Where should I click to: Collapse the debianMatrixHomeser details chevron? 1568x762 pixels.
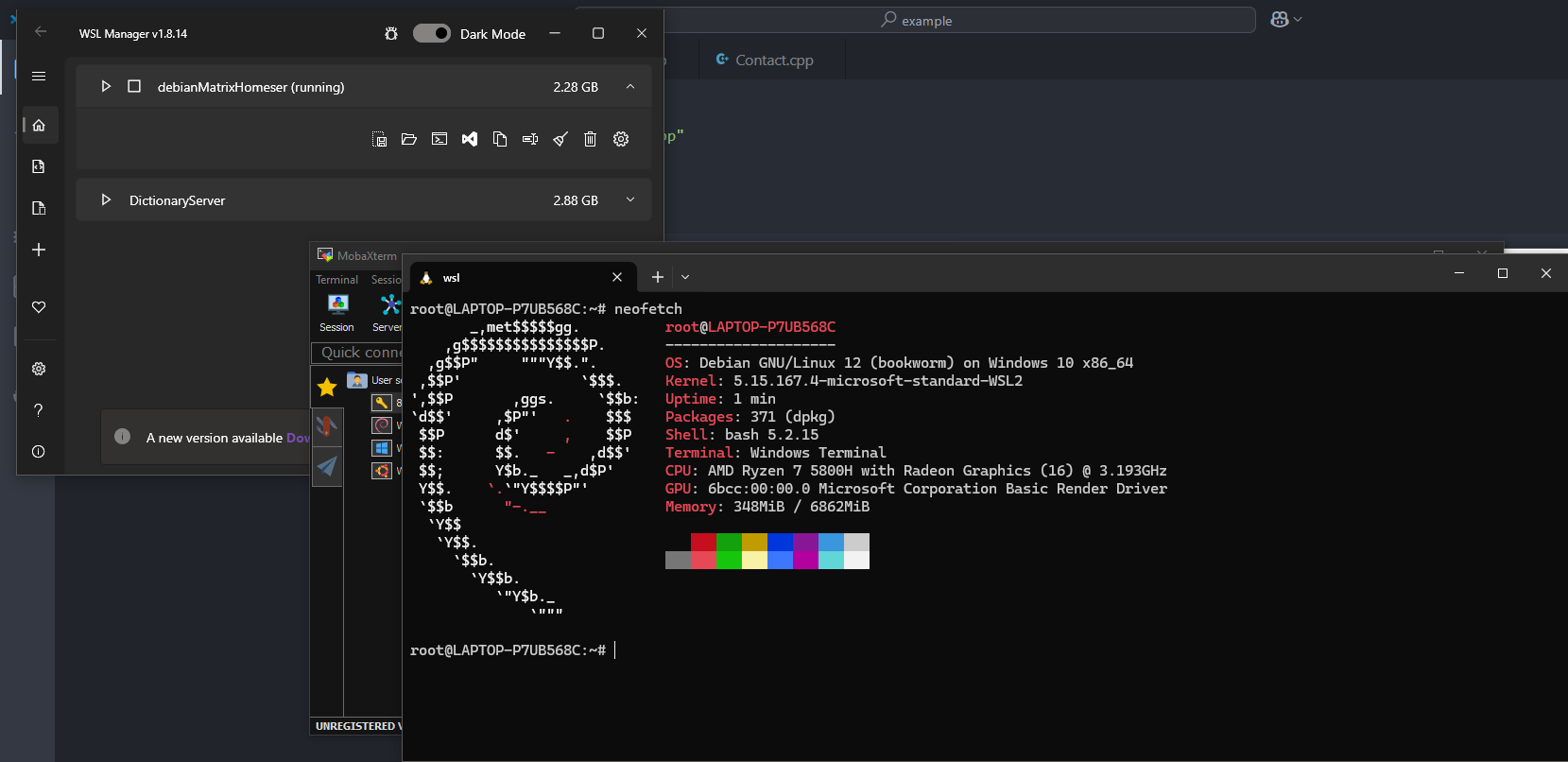pyautogui.click(x=630, y=86)
